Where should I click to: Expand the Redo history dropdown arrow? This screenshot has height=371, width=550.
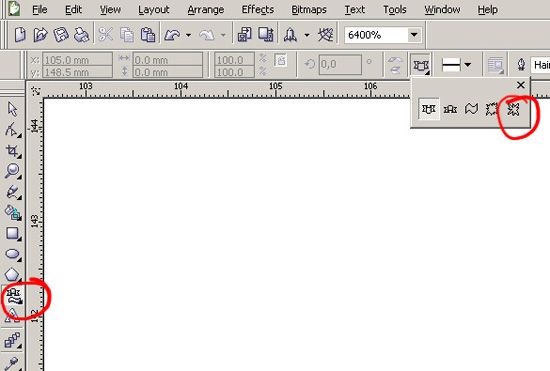coord(223,35)
